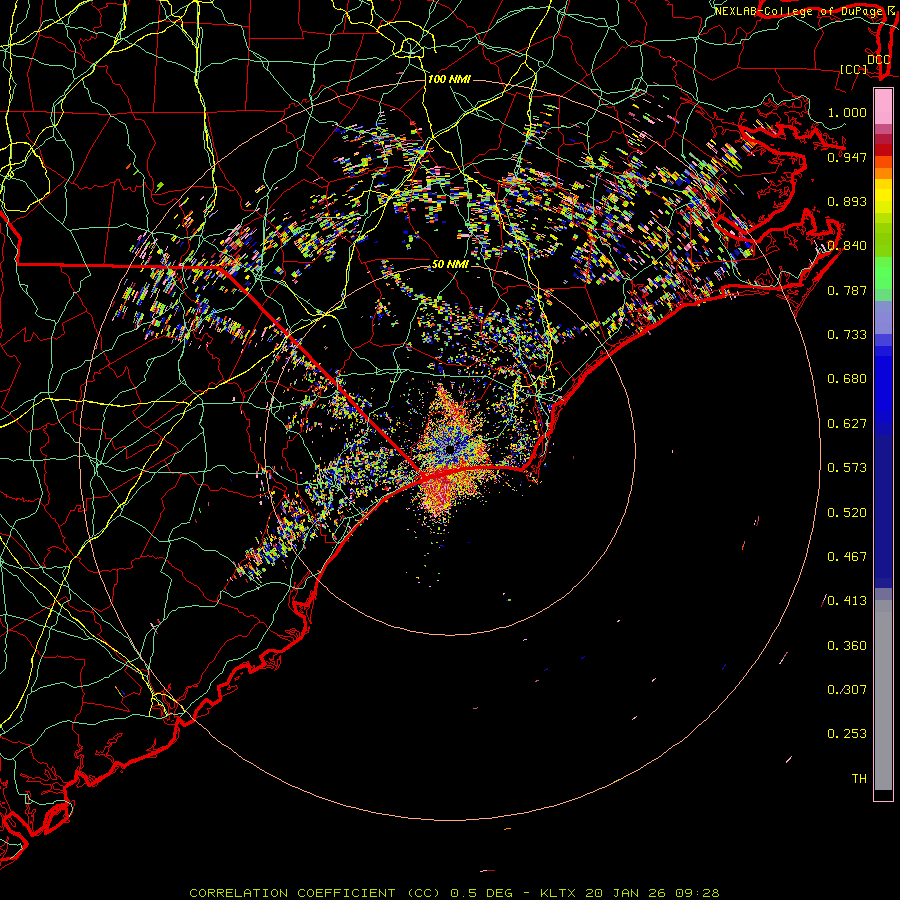The image size is (900, 900).
Task: Select the 0.520 scale value
Action: tap(847, 513)
